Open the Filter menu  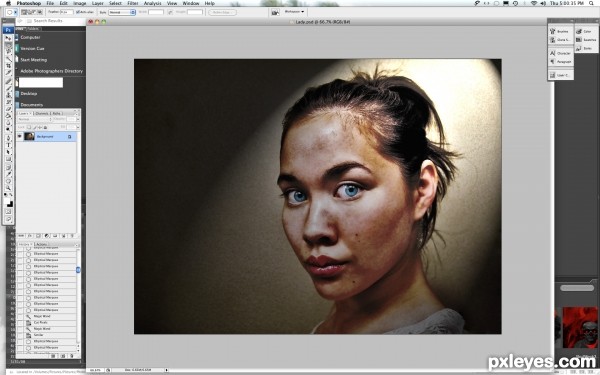132,3
